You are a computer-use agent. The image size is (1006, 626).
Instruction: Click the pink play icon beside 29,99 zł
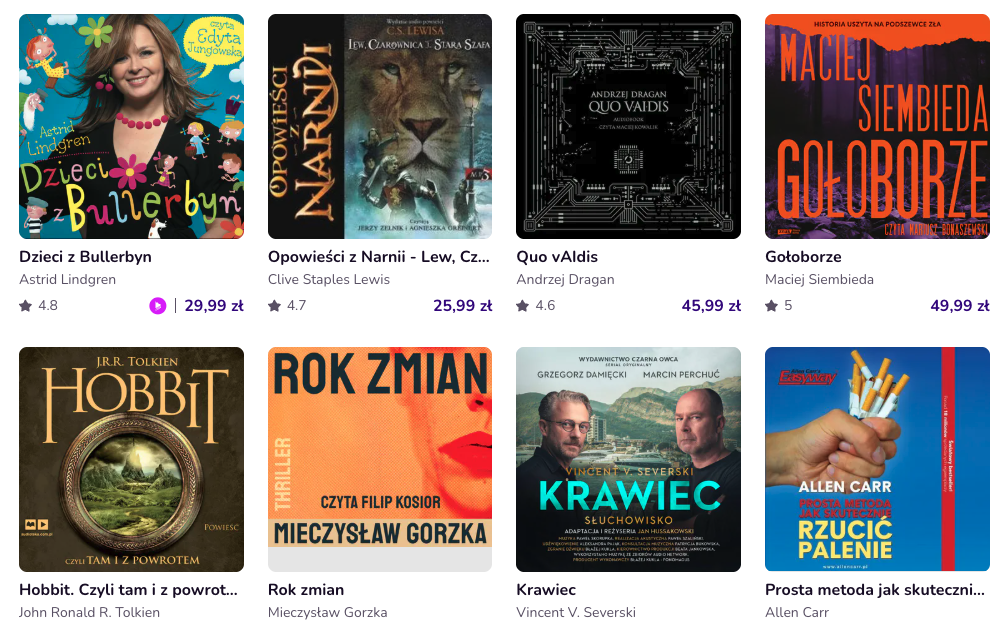pyautogui.click(x=158, y=306)
